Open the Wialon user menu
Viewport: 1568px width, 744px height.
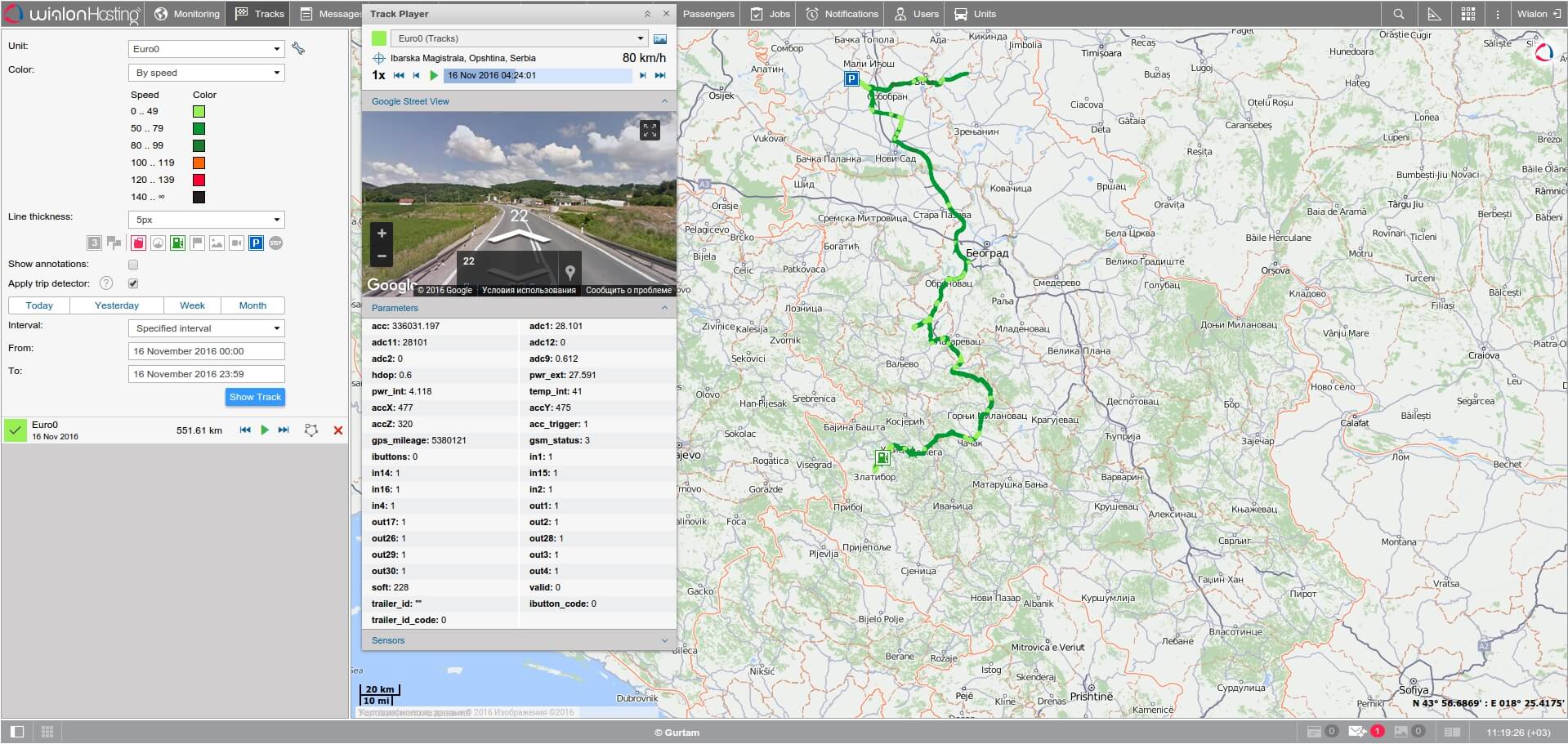(x=1539, y=14)
